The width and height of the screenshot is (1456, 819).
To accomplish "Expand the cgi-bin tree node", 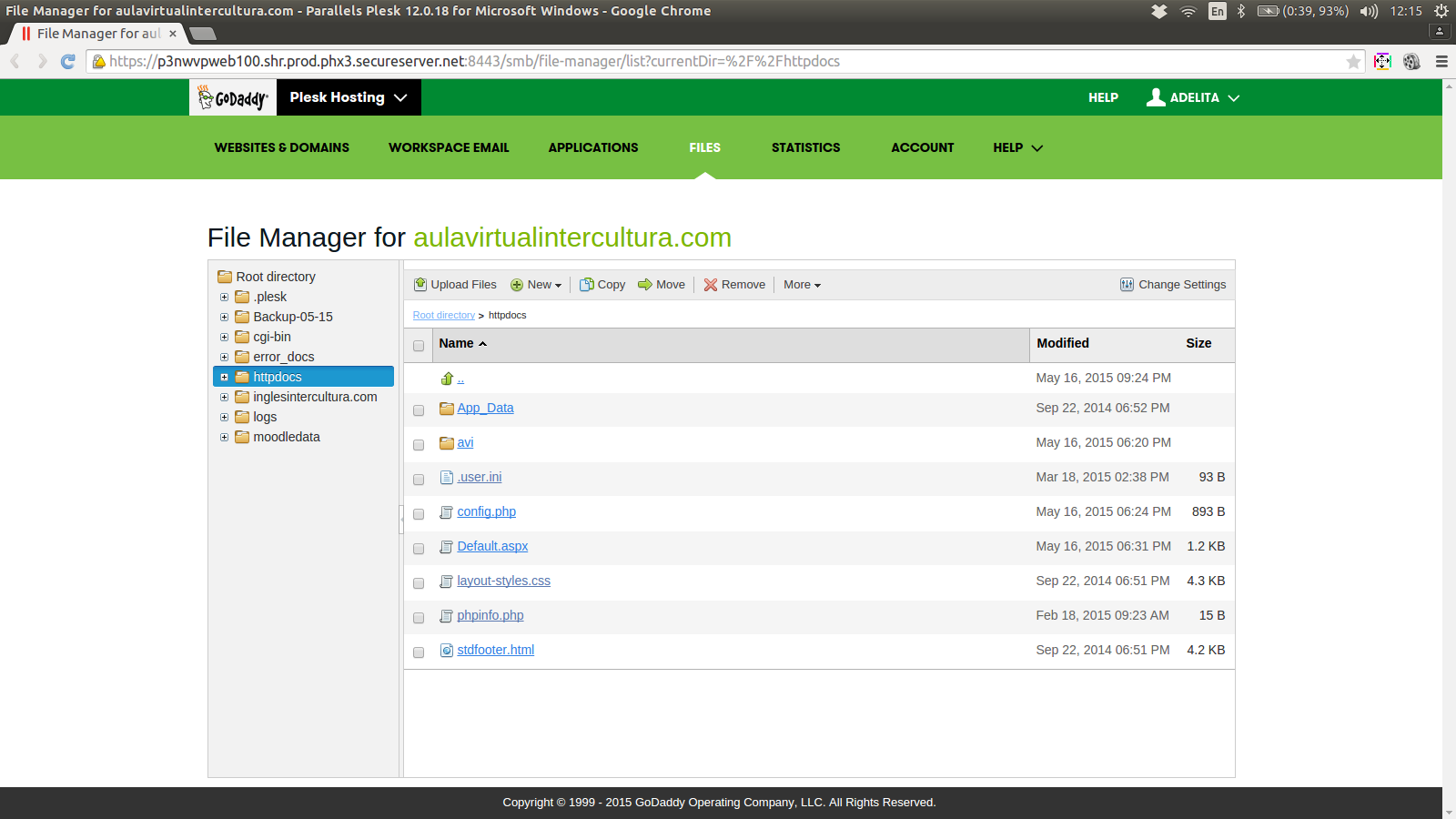I will point(224,337).
